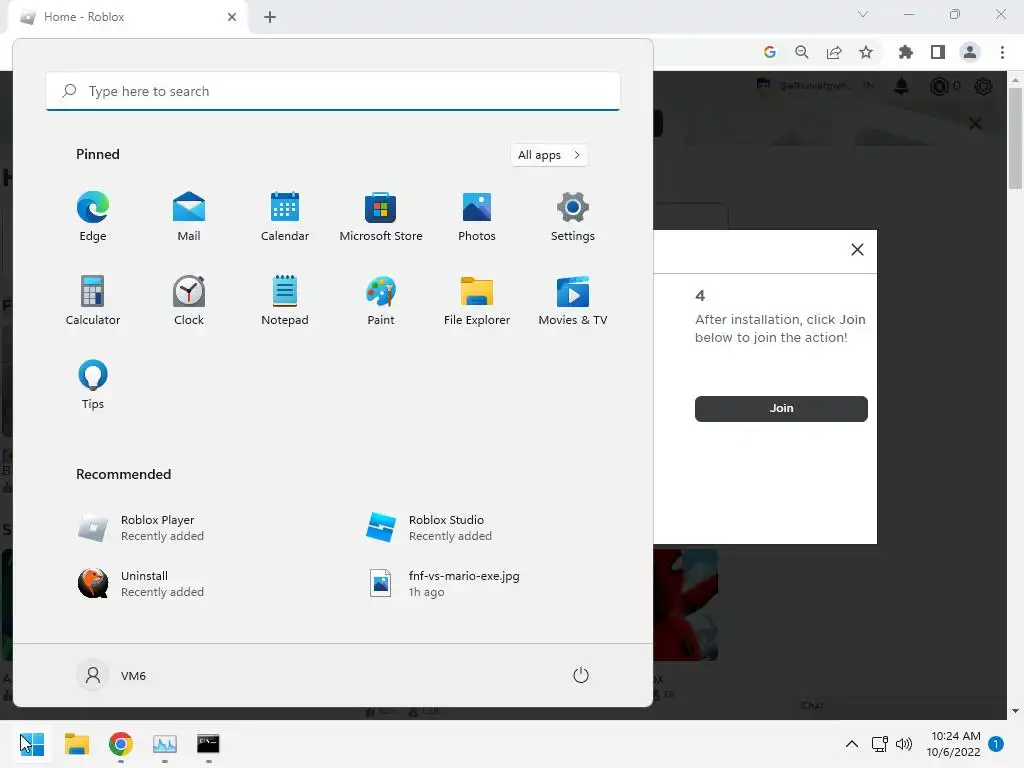Click the share page icon in Chrome
Viewport: 1024px width, 768px height.
pyautogui.click(x=834, y=52)
